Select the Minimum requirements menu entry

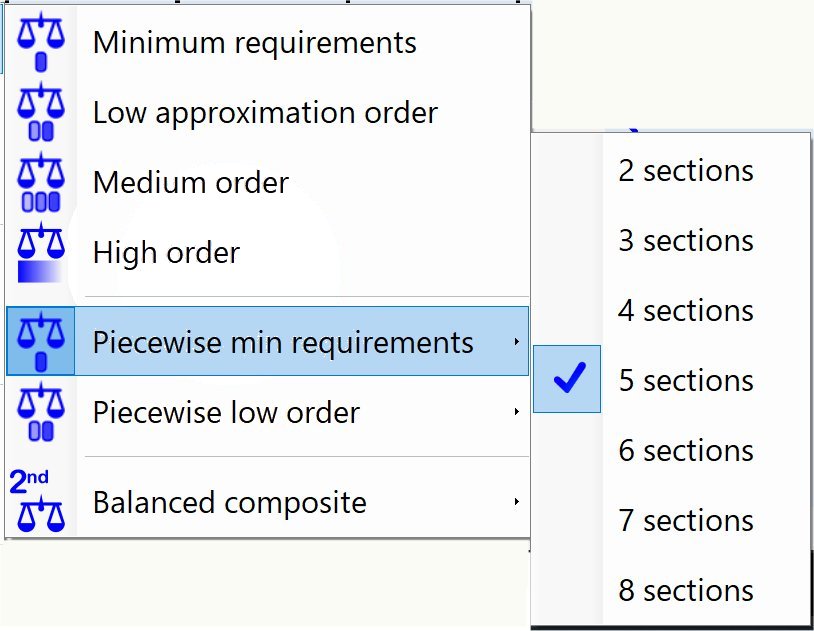coord(254,43)
